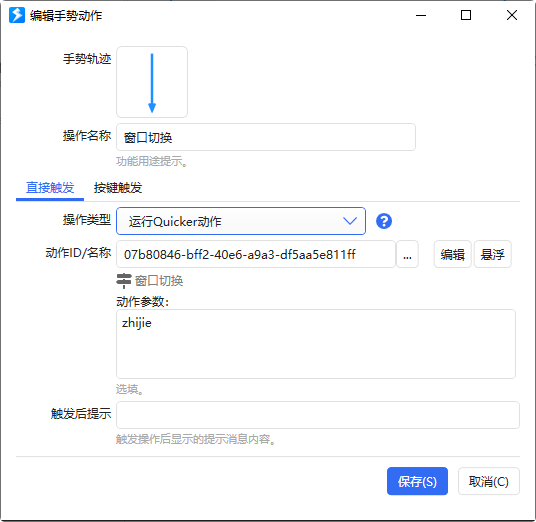
Task: Click the 编辑 button
Action: point(453,254)
